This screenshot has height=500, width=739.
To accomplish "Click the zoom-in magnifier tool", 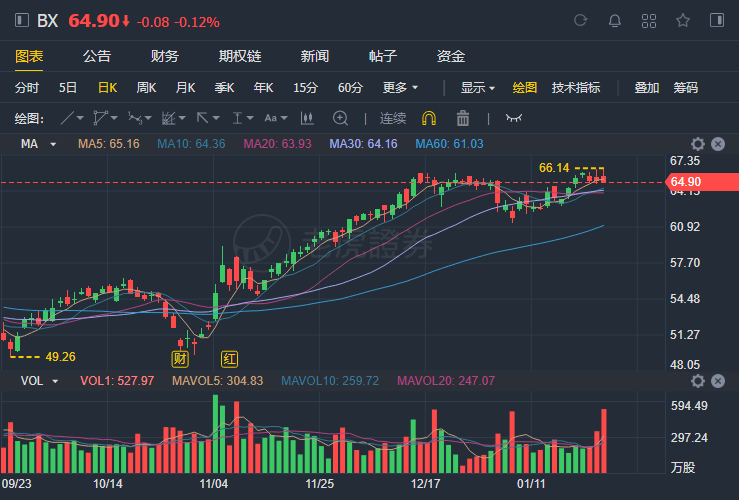I will (x=340, y=118).
